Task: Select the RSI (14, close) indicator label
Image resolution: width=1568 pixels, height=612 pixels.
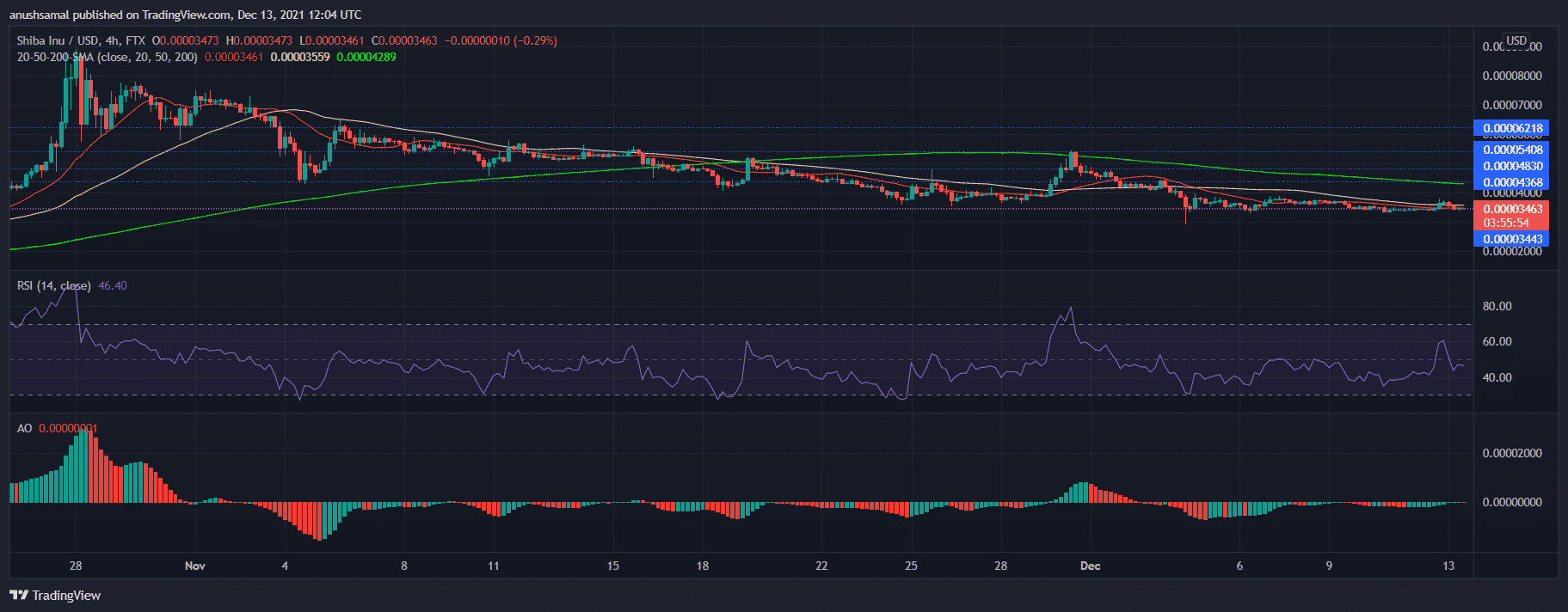Action: [53, 285]
